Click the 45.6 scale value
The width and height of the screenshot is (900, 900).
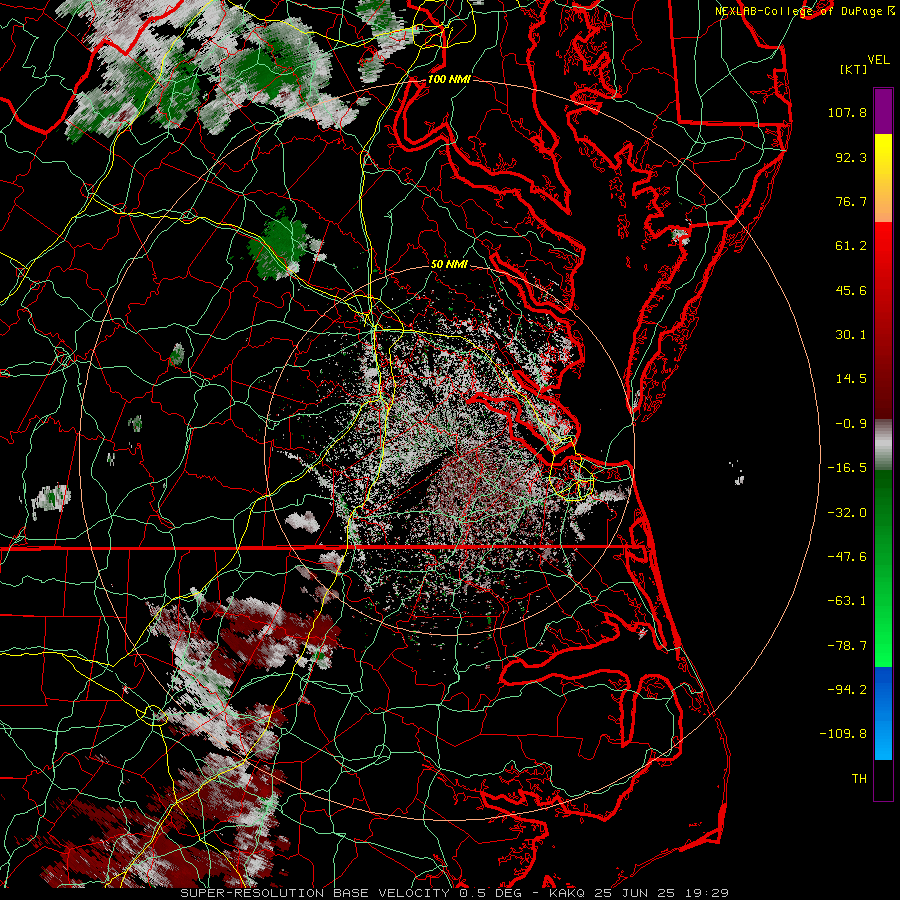tap(851, 290)
